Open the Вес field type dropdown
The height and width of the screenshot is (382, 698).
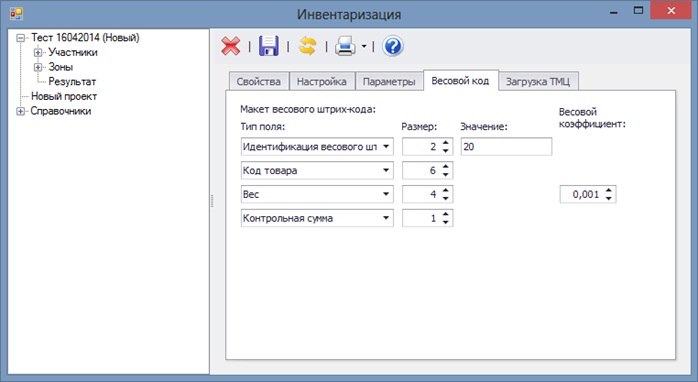386,194
